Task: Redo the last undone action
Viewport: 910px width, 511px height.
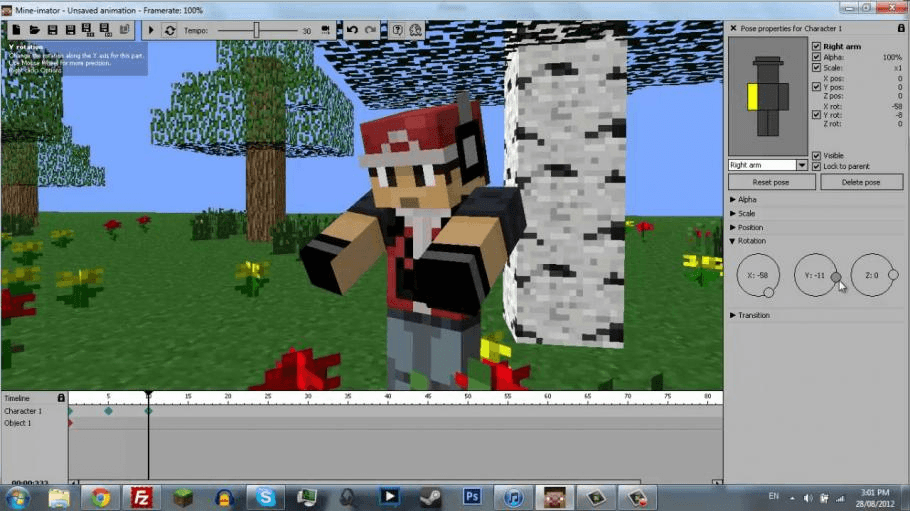Action: (370, 30)
